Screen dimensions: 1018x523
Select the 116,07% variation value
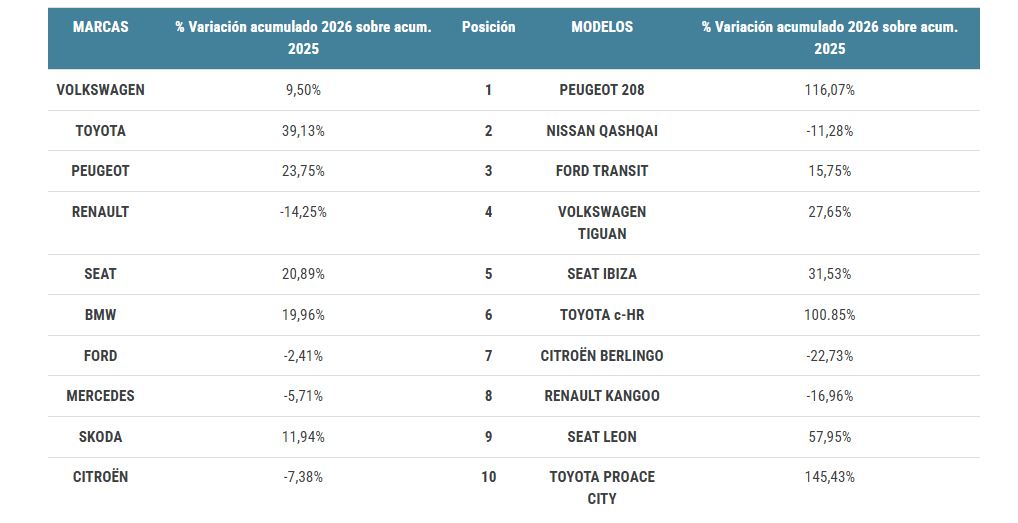829,90
